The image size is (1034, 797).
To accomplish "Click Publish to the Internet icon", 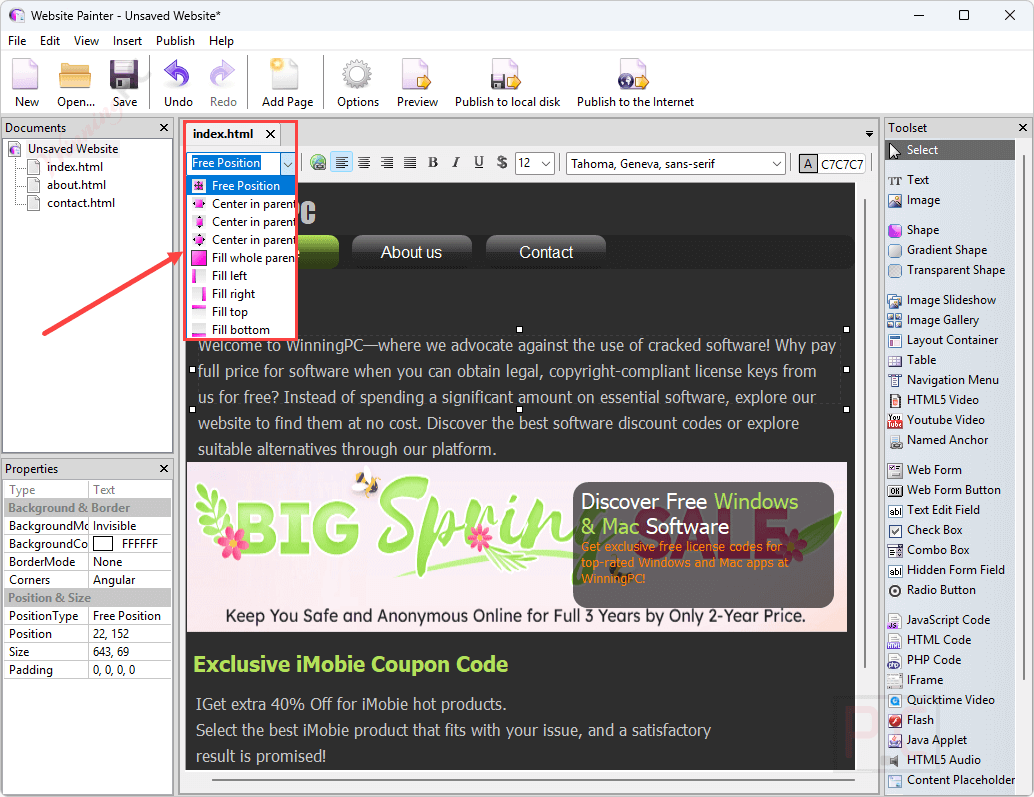I will click(x=635, y=82).
